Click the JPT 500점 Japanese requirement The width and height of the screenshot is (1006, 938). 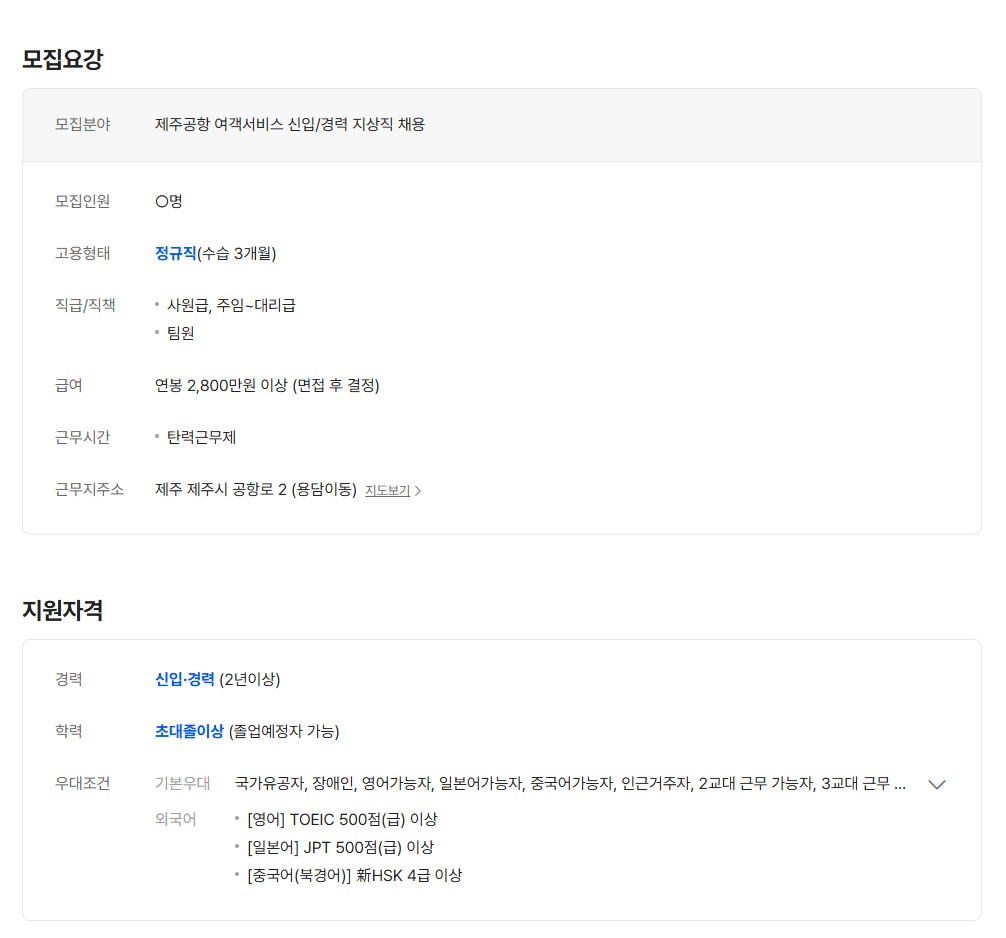340,848
